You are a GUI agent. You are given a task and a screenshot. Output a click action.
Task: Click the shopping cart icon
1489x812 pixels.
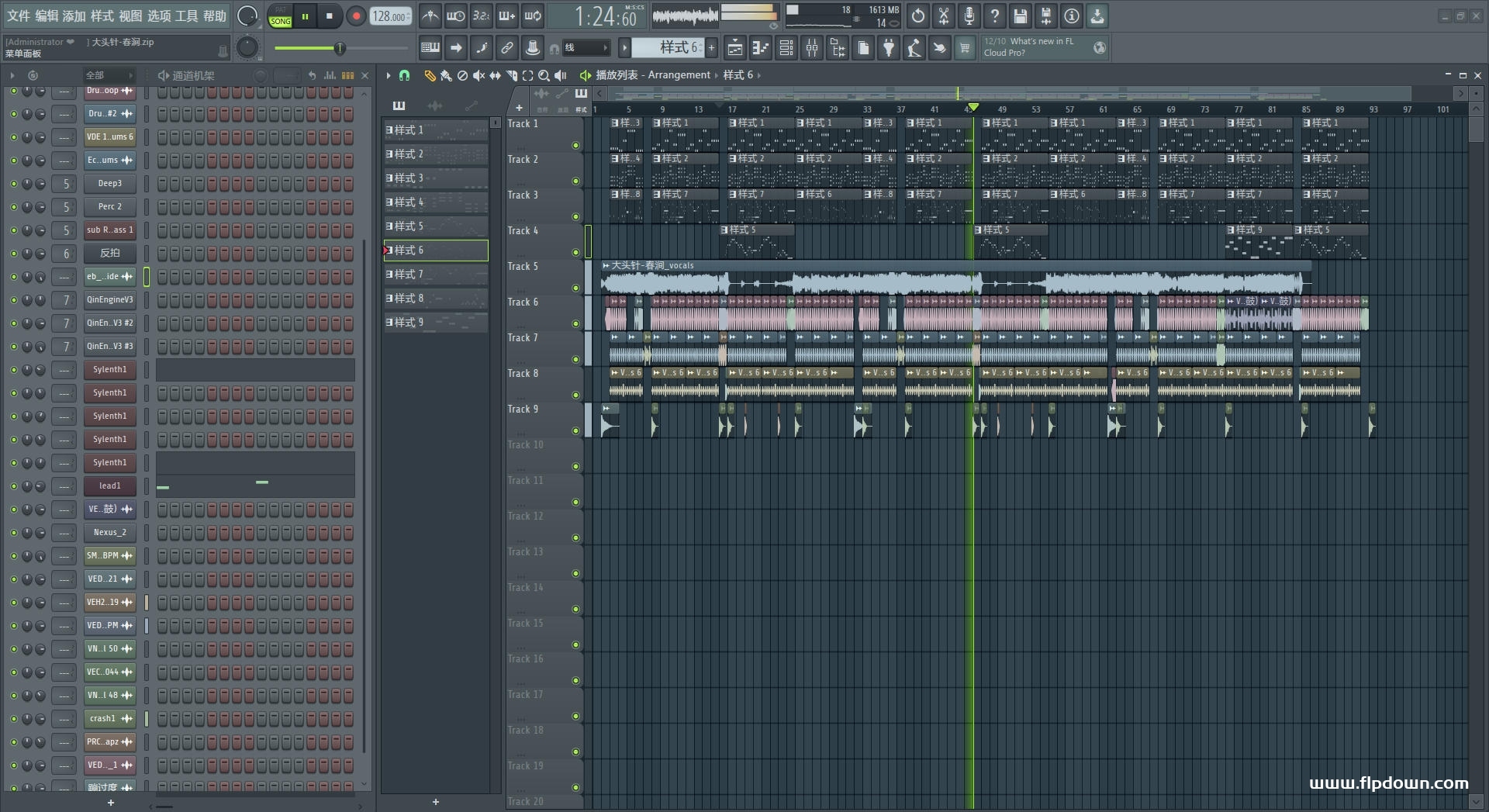(965, 48)
